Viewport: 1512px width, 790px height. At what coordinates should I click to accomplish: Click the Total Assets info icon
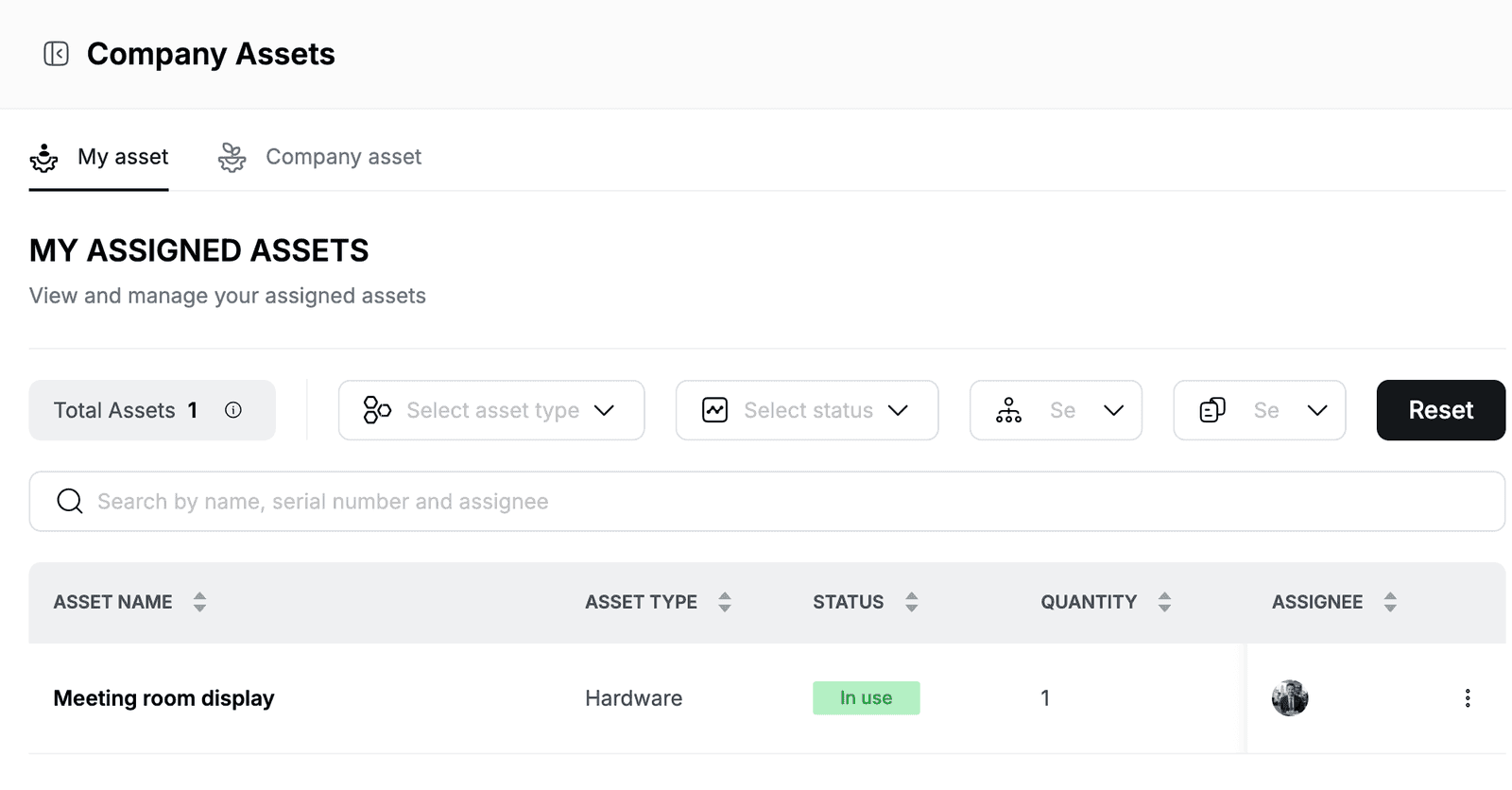233,410
